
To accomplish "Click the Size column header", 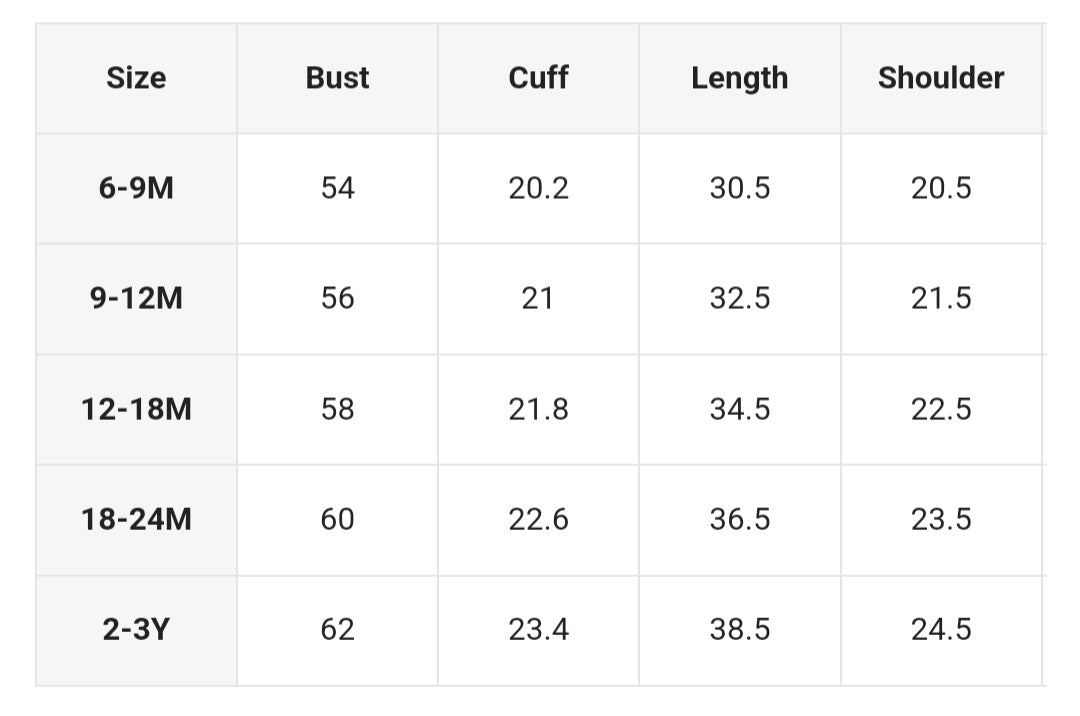I will tap(136, 78).
